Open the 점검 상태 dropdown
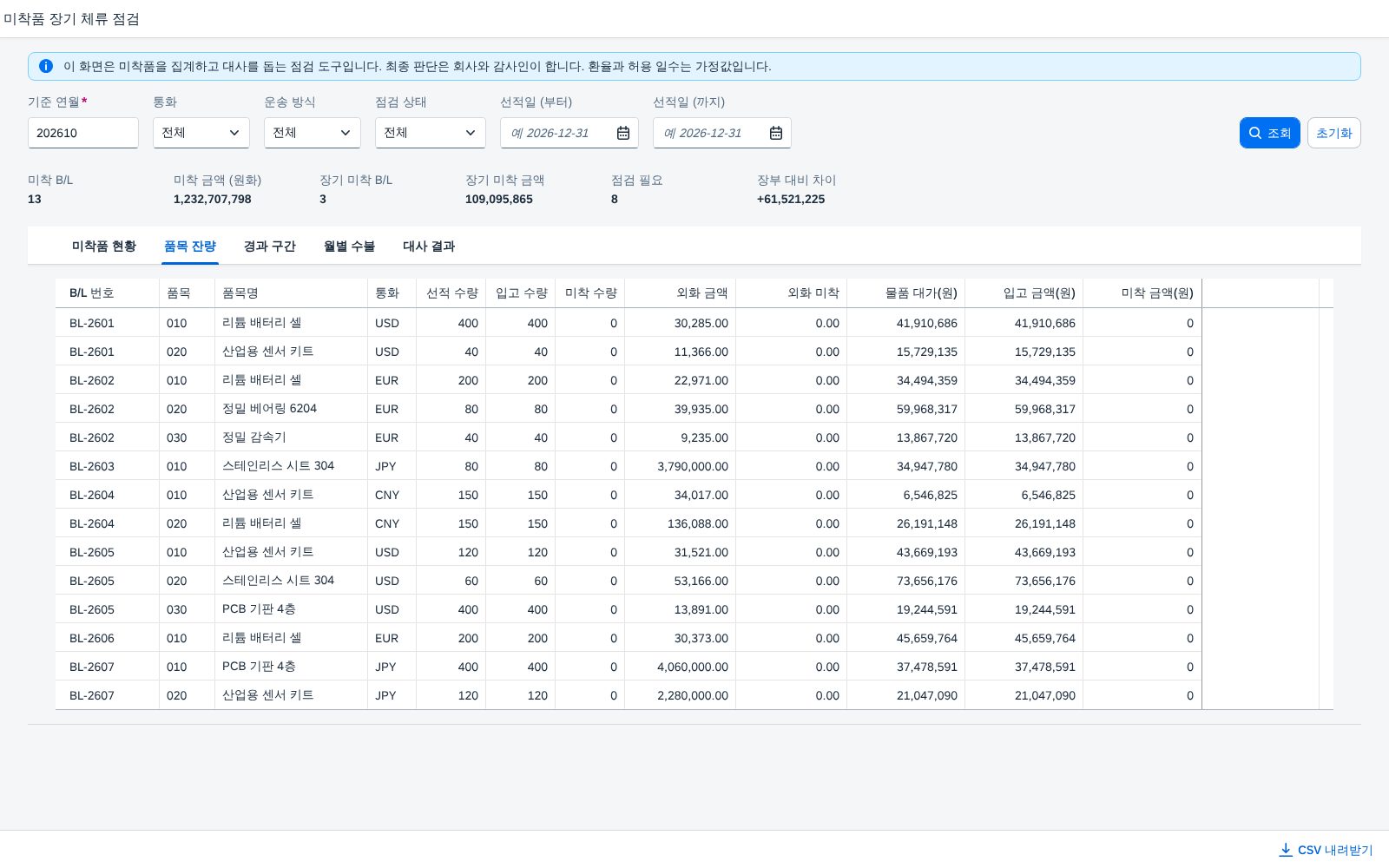 click(x=431, y=133)
